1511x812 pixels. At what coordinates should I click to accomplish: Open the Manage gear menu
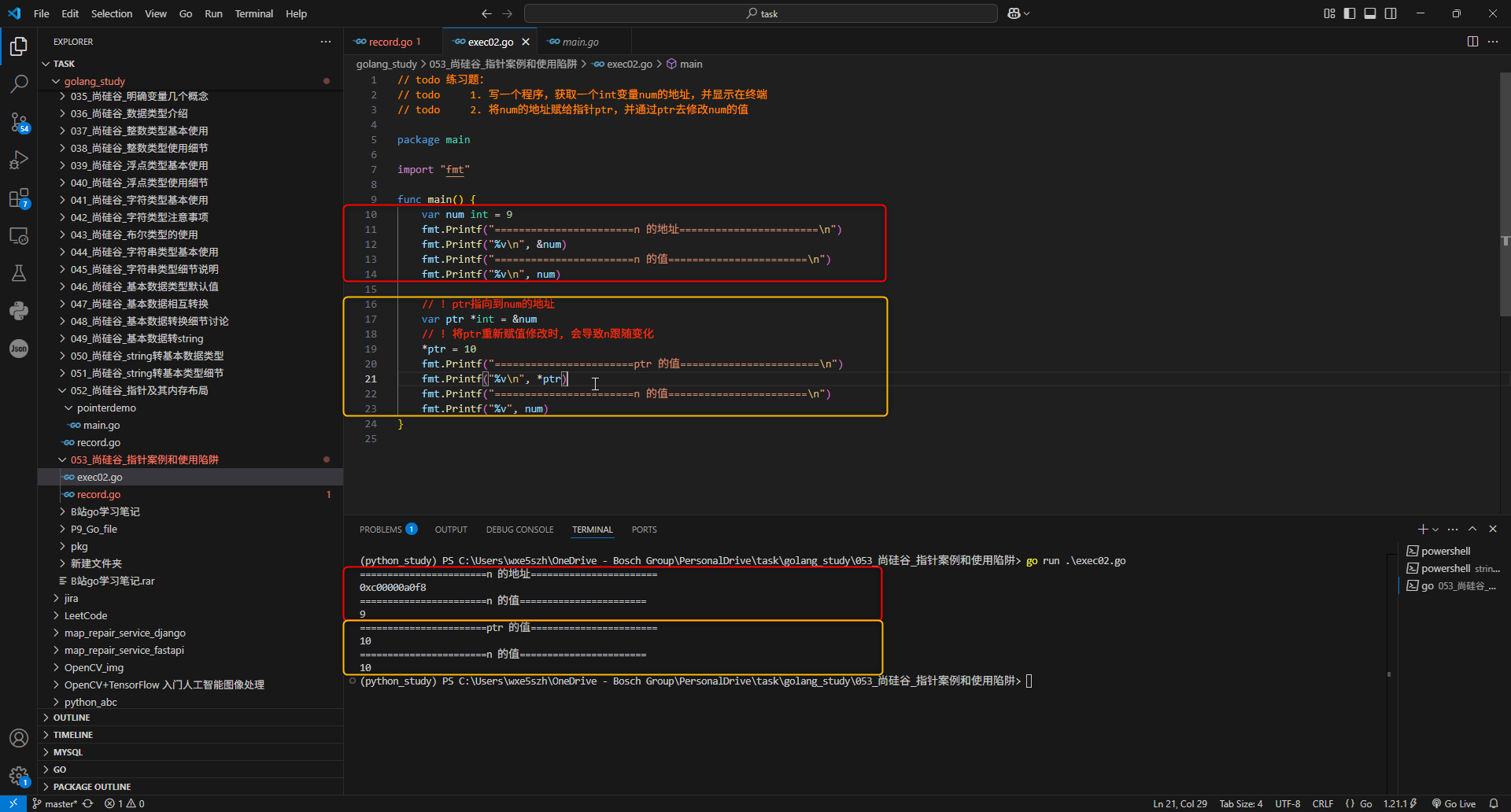pyautogui.click(x=19, y=776)
